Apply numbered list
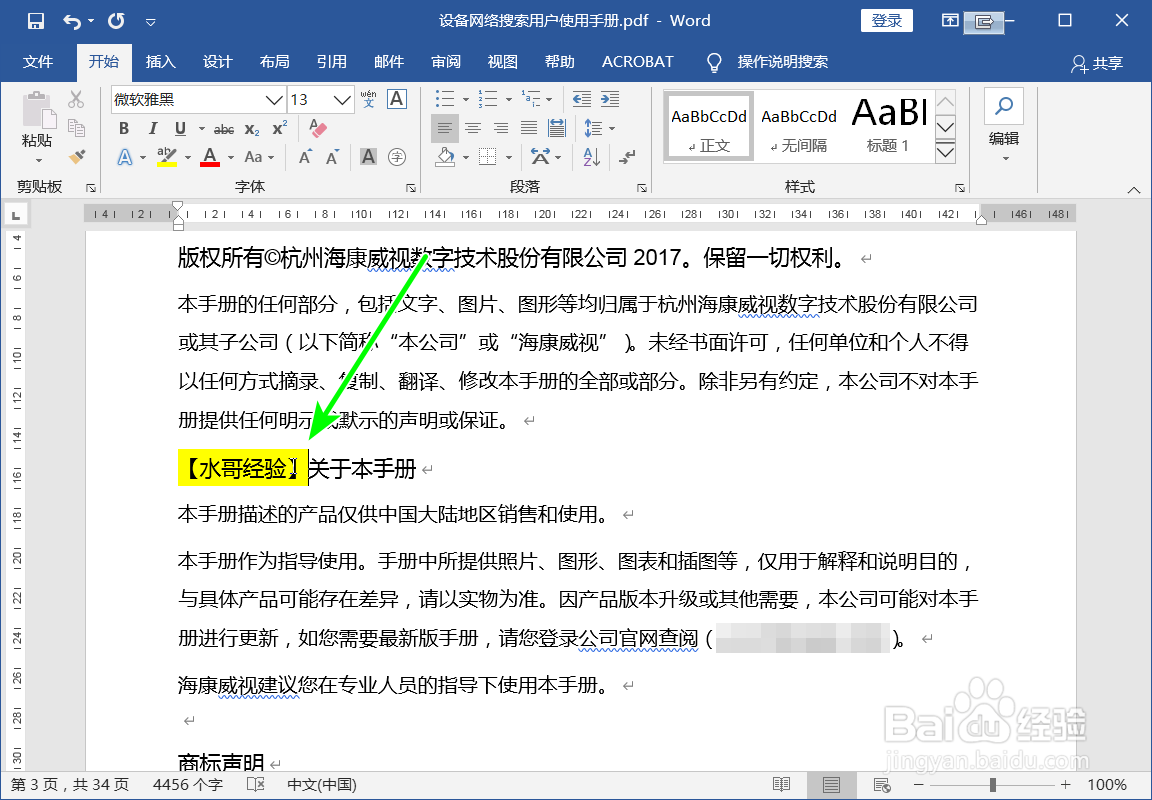The height and width of the screenshot is (800, 1152). (x=487, y=98)
